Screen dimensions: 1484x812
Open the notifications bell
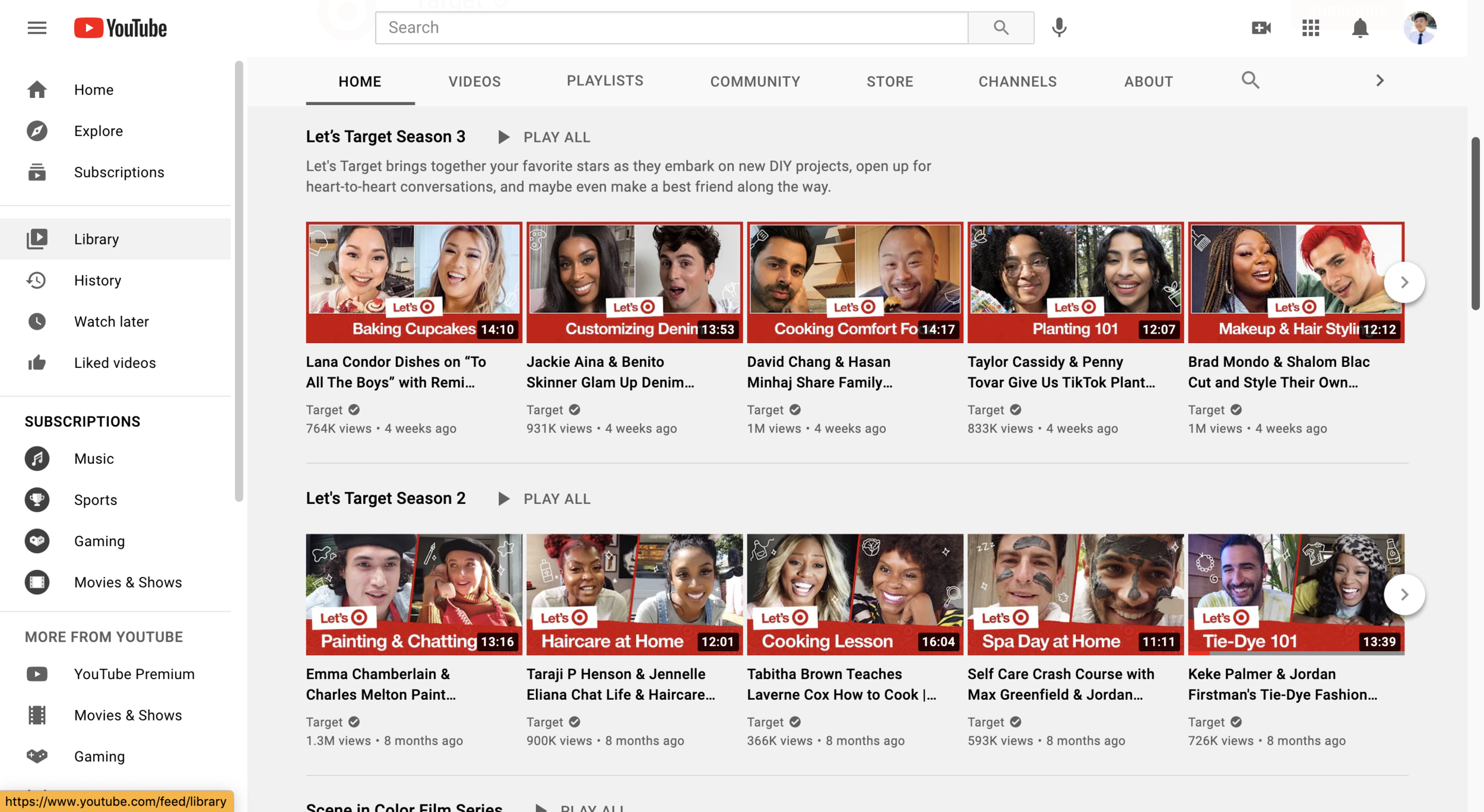(x=1360, y=28)
